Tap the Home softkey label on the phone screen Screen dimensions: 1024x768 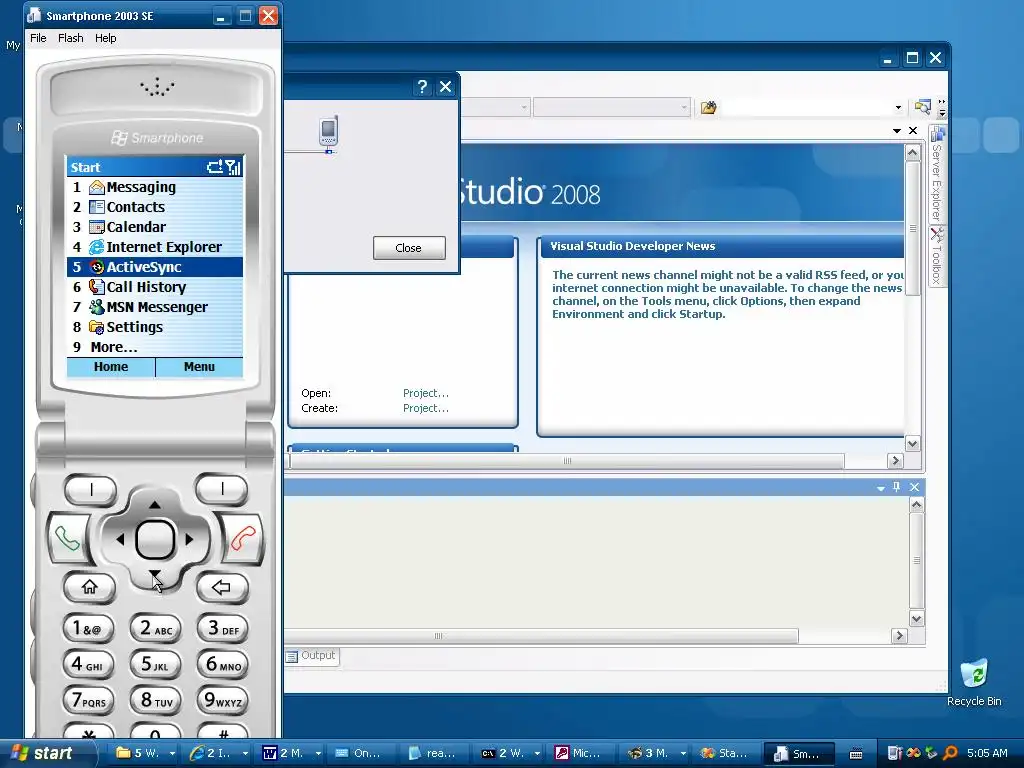tap(111, 367)
